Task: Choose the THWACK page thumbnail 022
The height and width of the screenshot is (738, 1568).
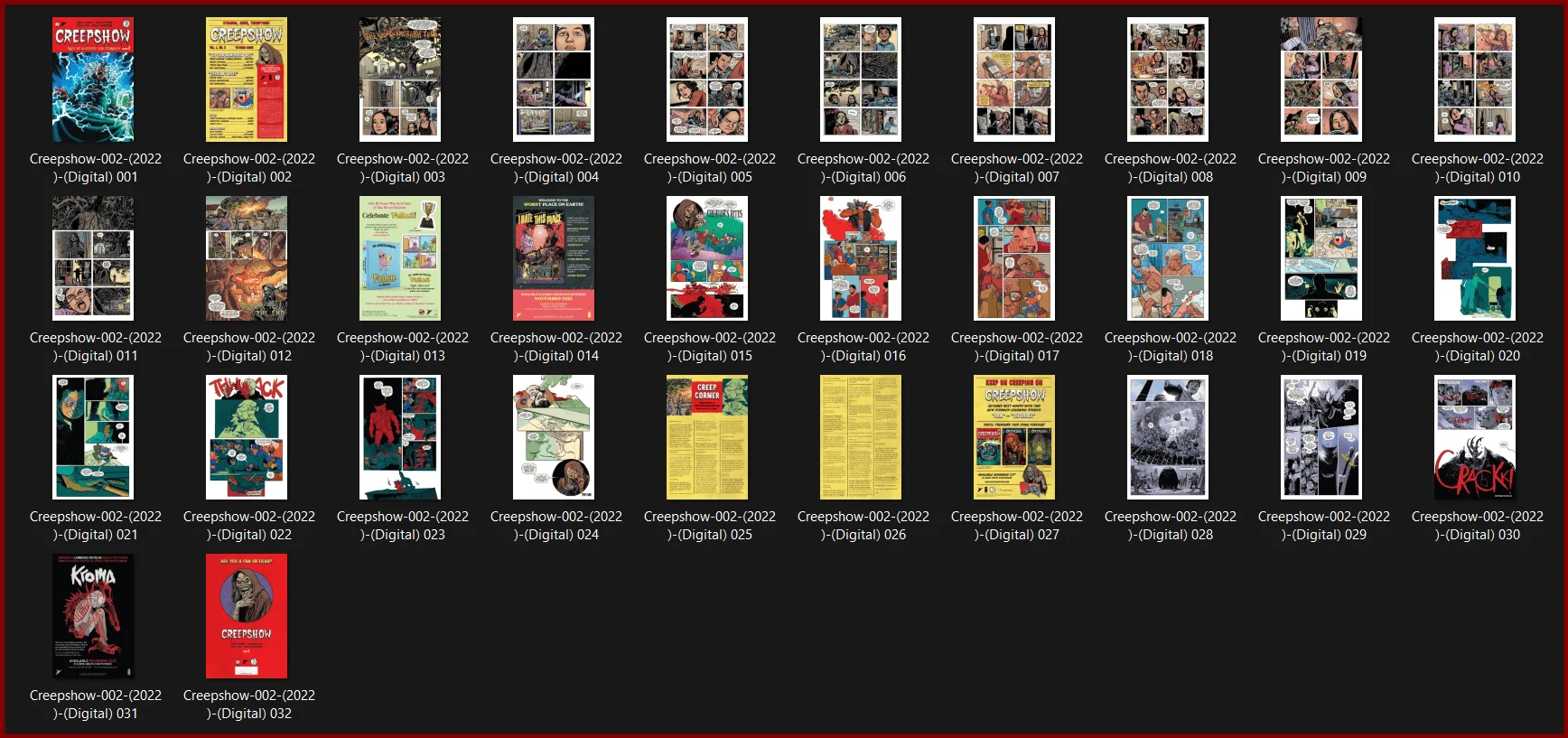Action: (247, 437)
